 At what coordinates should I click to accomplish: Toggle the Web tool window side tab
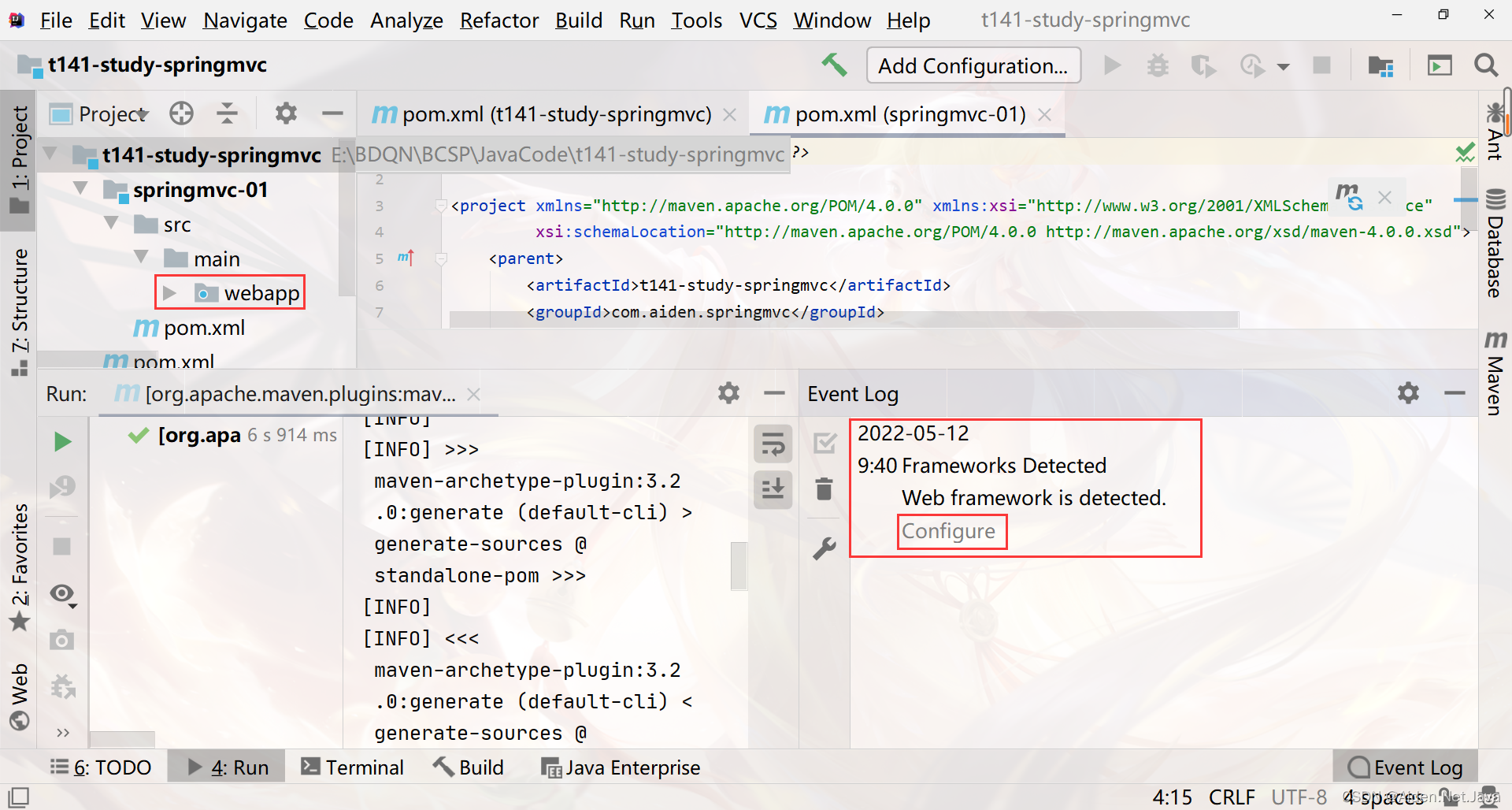(20, 697)
